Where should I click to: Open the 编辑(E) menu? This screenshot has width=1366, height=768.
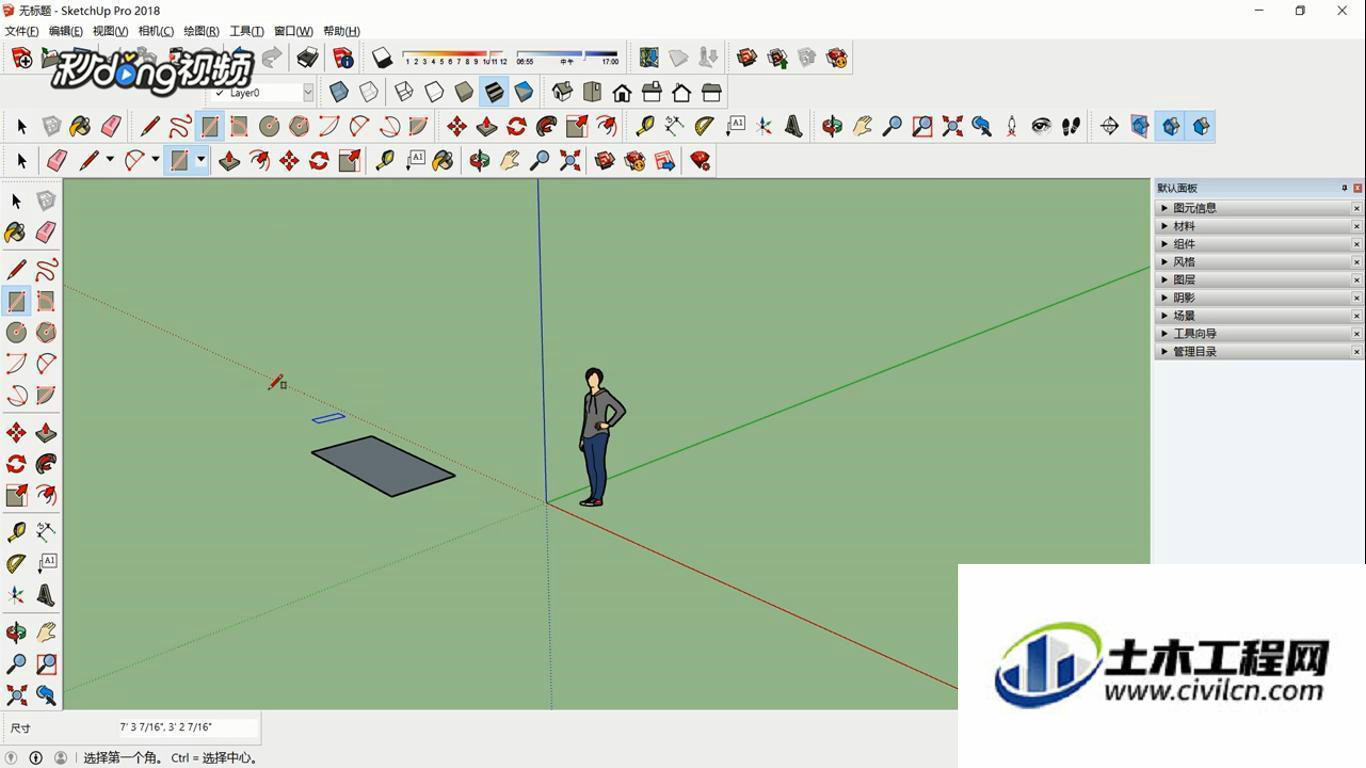pos(66,31)
